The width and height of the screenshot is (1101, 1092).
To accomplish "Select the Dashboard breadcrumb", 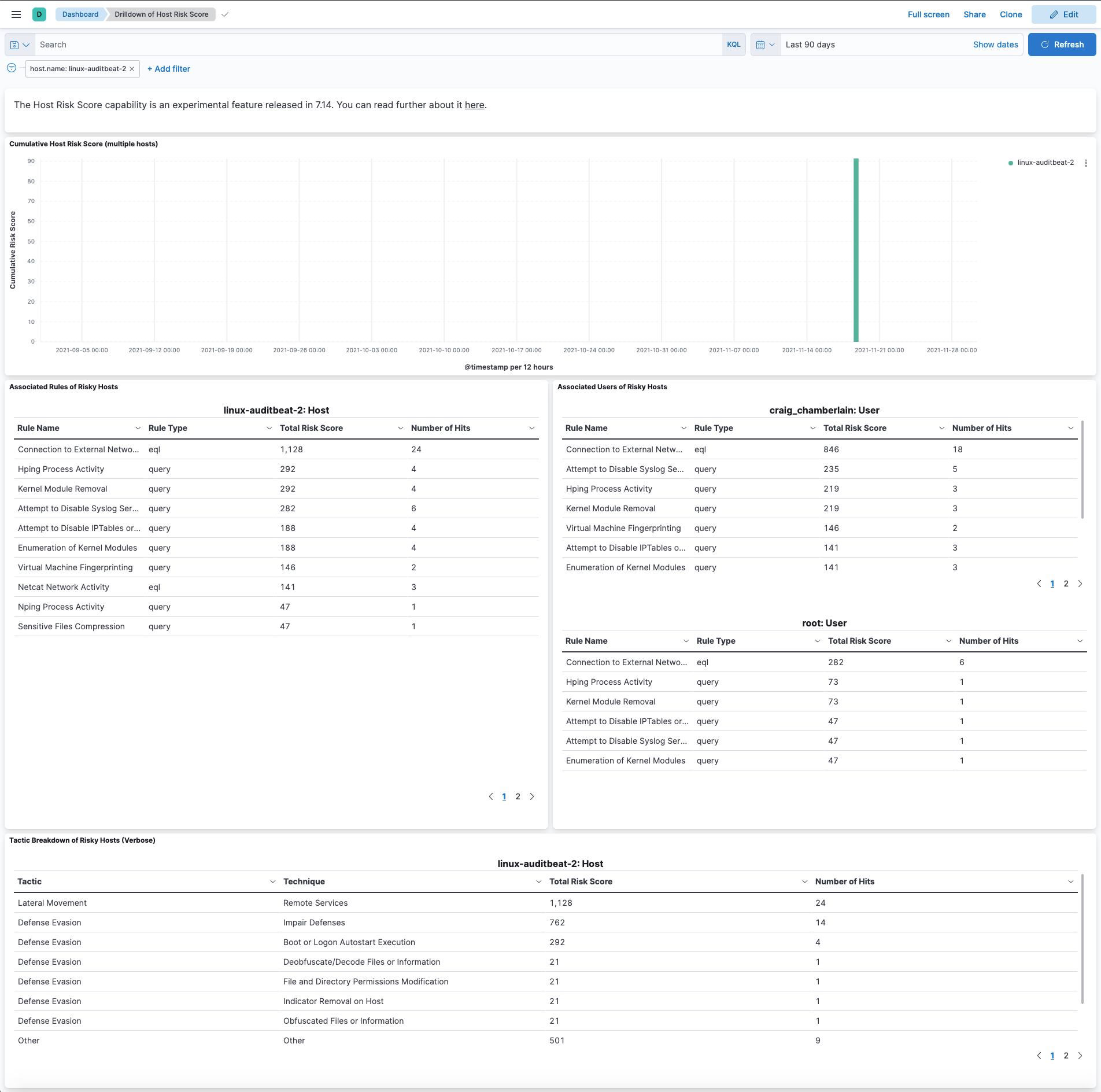I will (79, 14).
